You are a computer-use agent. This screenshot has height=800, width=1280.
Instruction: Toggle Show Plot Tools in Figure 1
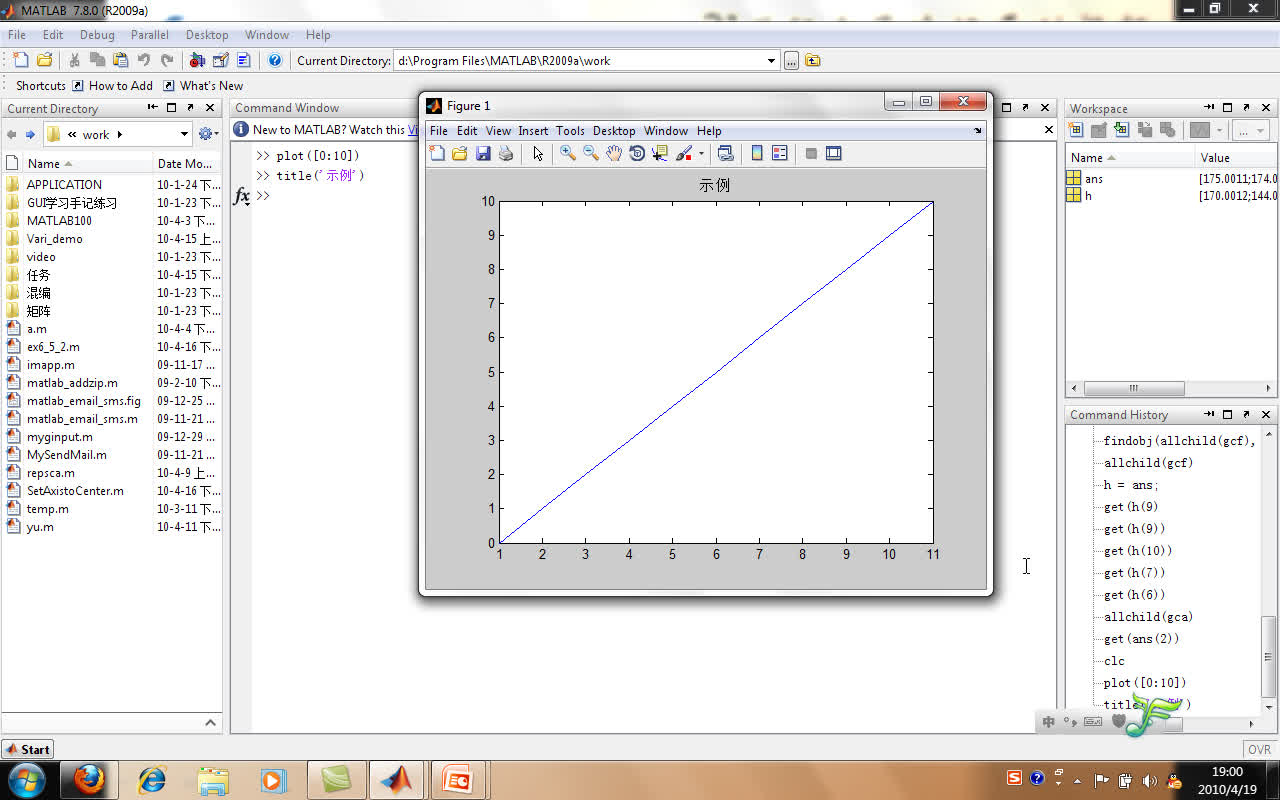(x=834, y=152)
